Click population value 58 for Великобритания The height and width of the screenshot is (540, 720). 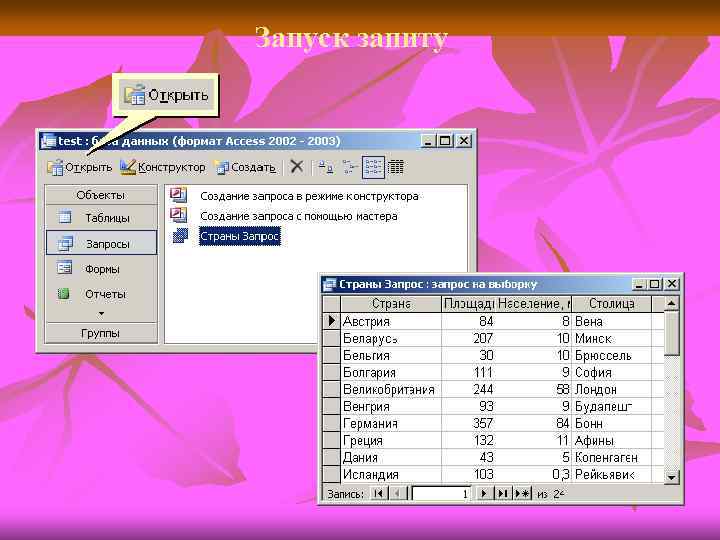534,389
